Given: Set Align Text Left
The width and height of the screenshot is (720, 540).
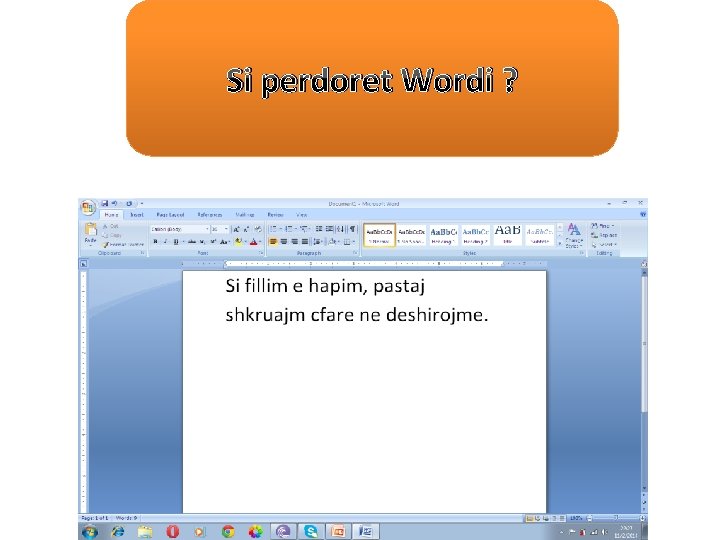Looking at the screenshot, I should point(273,242).
